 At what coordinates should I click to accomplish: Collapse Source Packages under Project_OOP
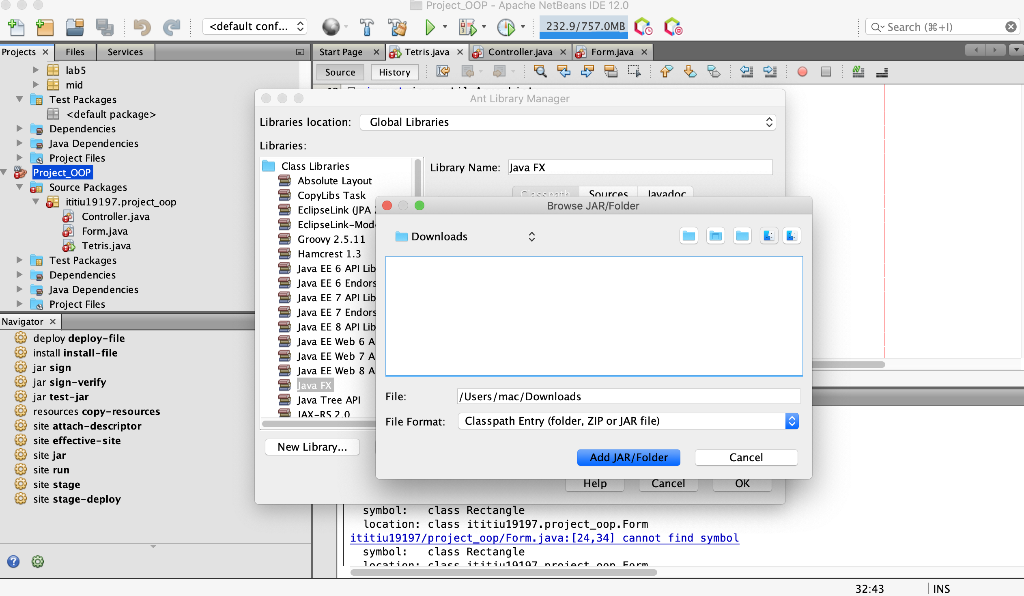tap(20, 187)
